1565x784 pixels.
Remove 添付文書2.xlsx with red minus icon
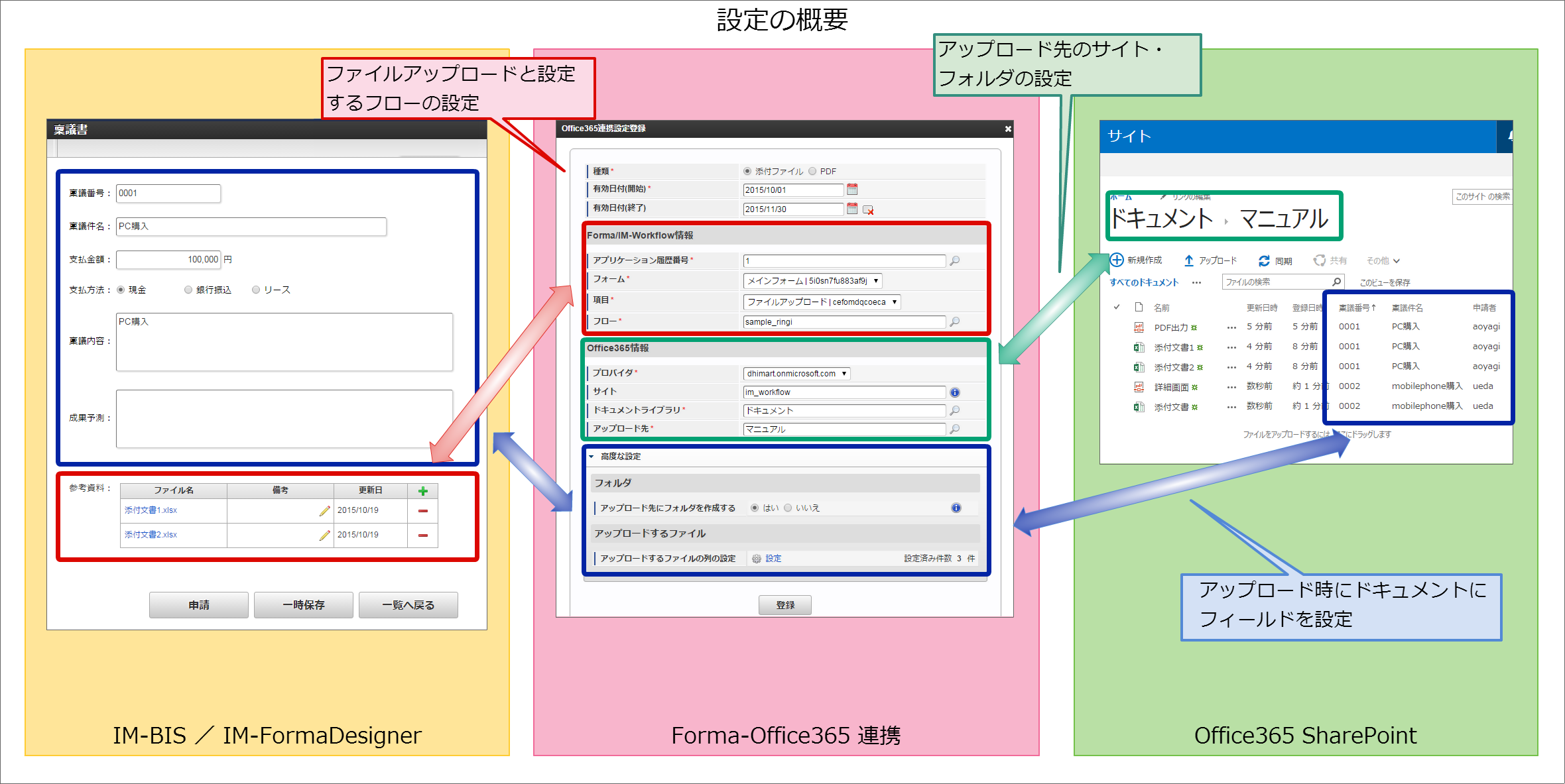[423, 535]
